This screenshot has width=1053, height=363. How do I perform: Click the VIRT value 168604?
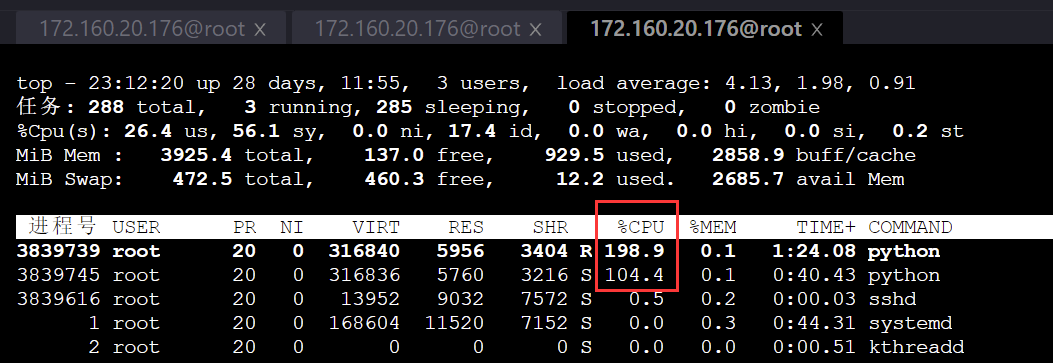coord(364,323)
